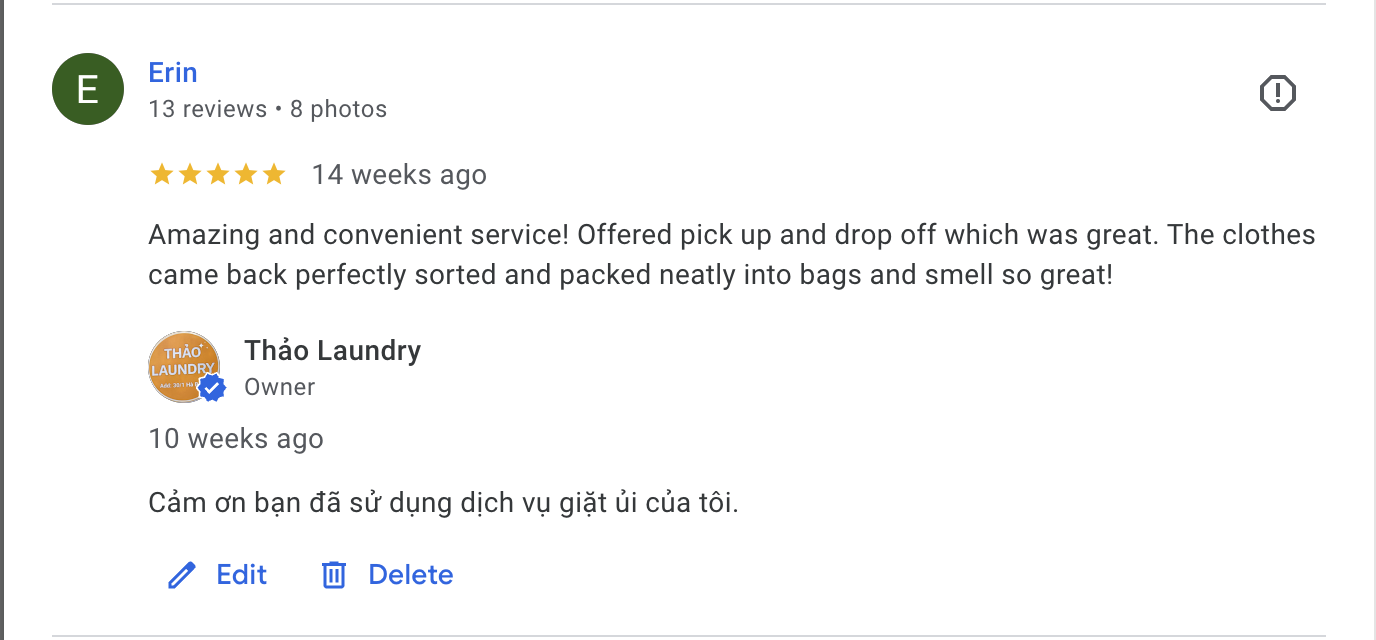Click the 8 photos label
The image size is (1376, 640).
click(338, 109)
